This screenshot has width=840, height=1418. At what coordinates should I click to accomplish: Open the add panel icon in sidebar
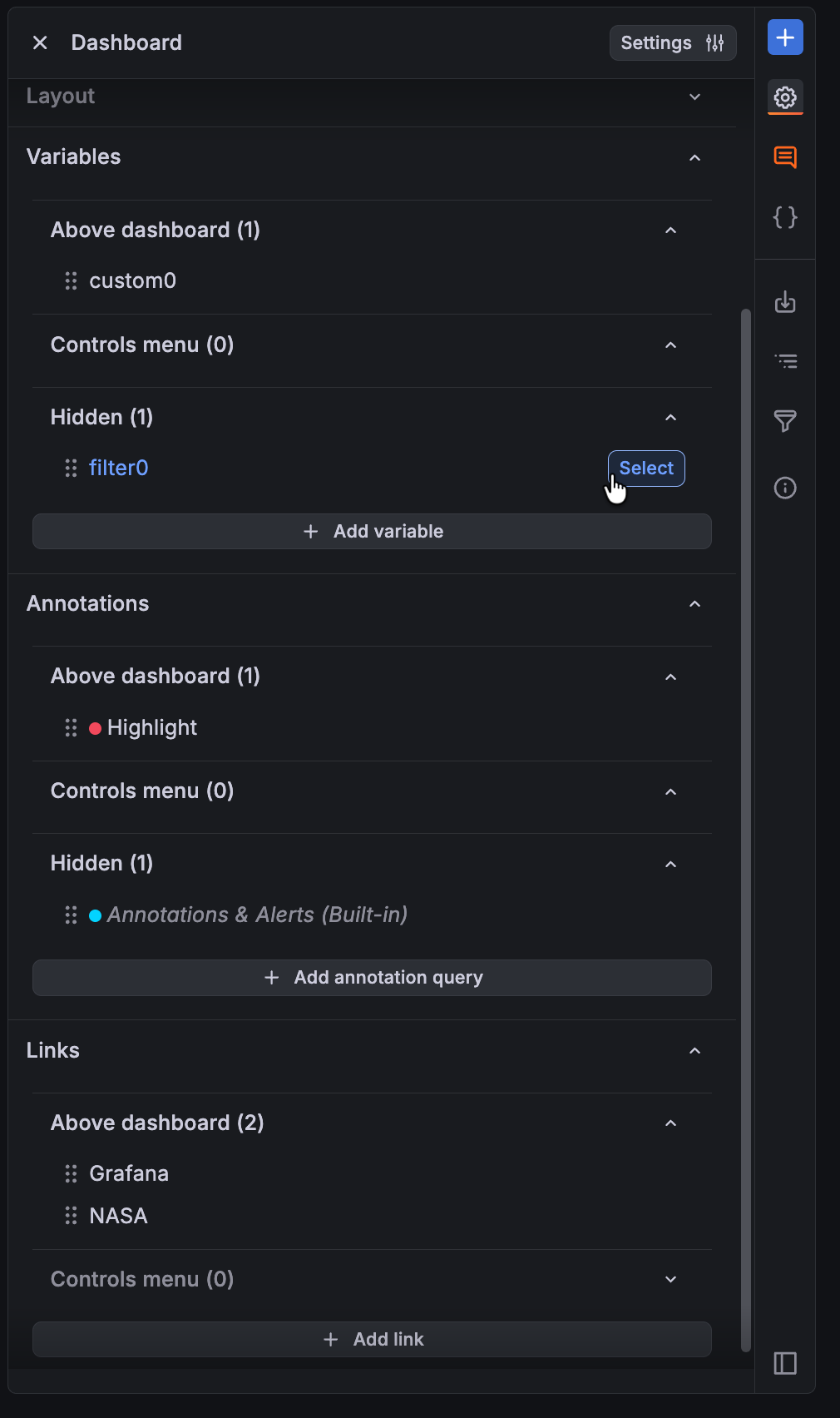tap(785, 37)
